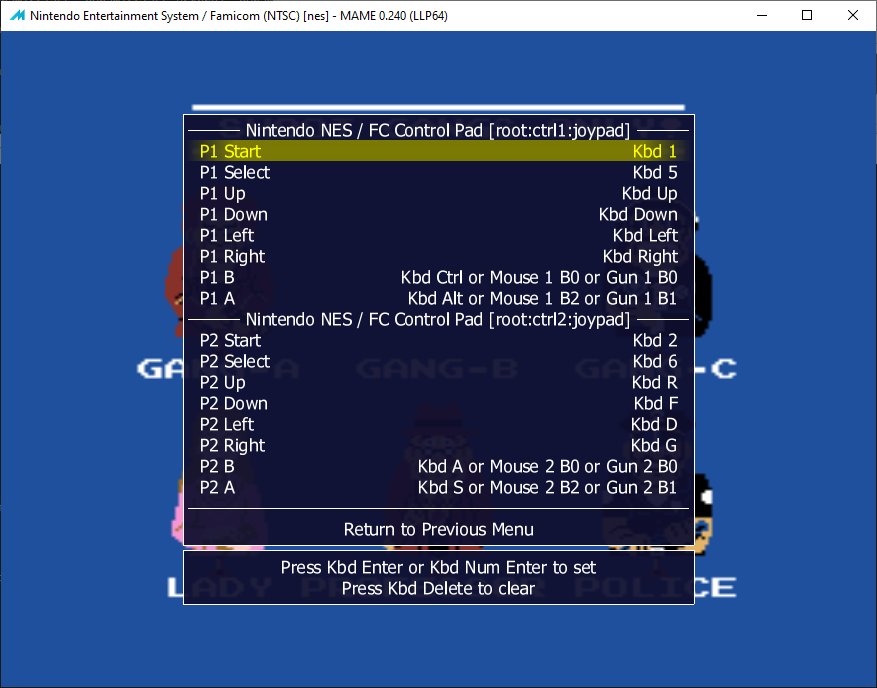Click Kbd A or Mouse 2 B0 binding
This screenshot has height=688, width=877.
coord(548,466)
